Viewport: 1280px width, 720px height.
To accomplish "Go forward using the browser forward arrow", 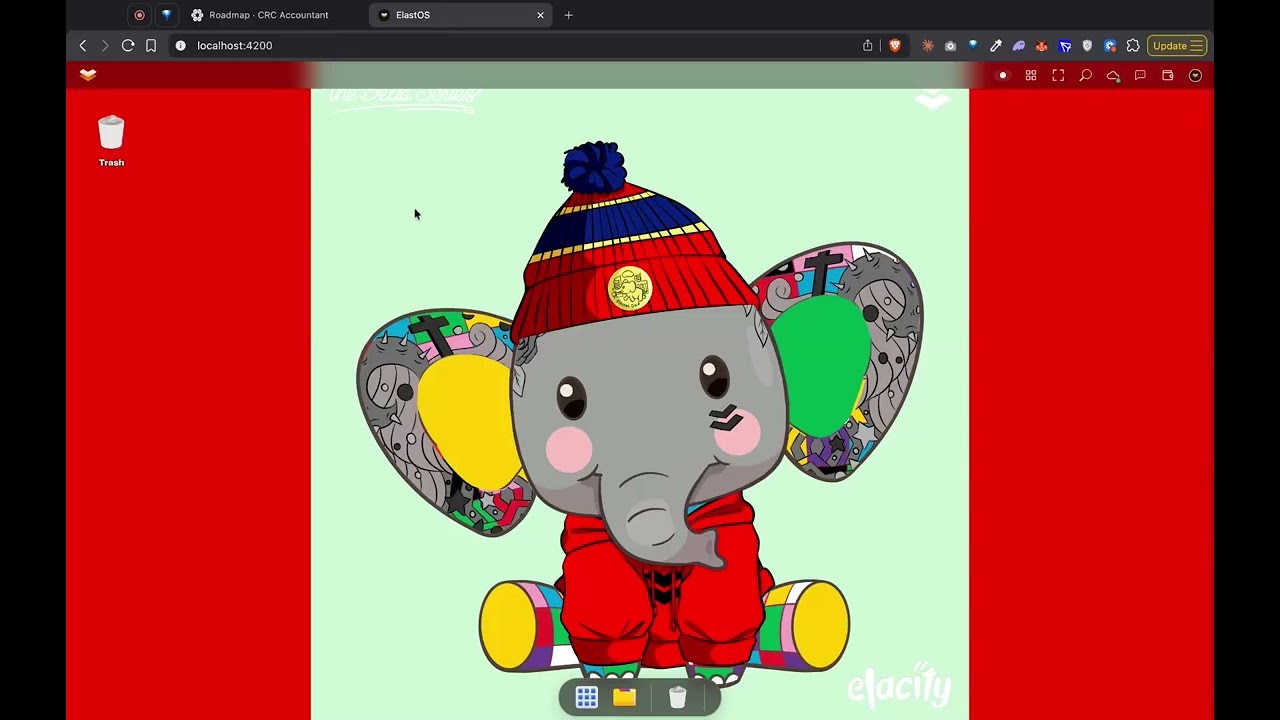I will point(105,45).
